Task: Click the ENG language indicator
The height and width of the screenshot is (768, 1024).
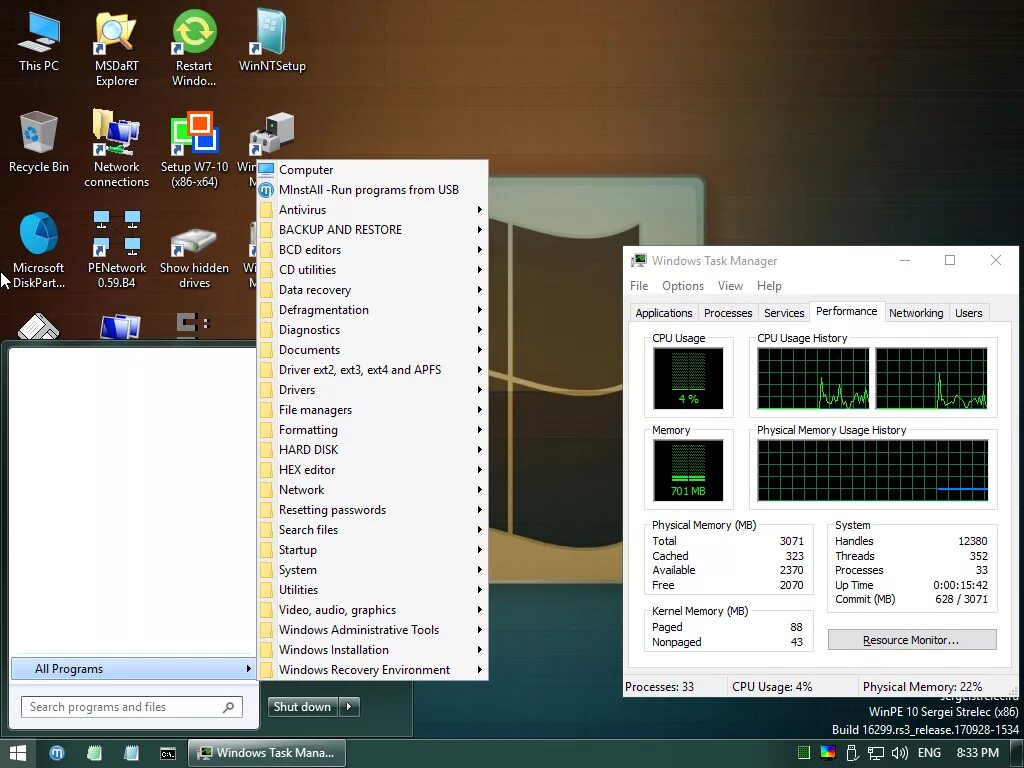Action: [929, 753]
